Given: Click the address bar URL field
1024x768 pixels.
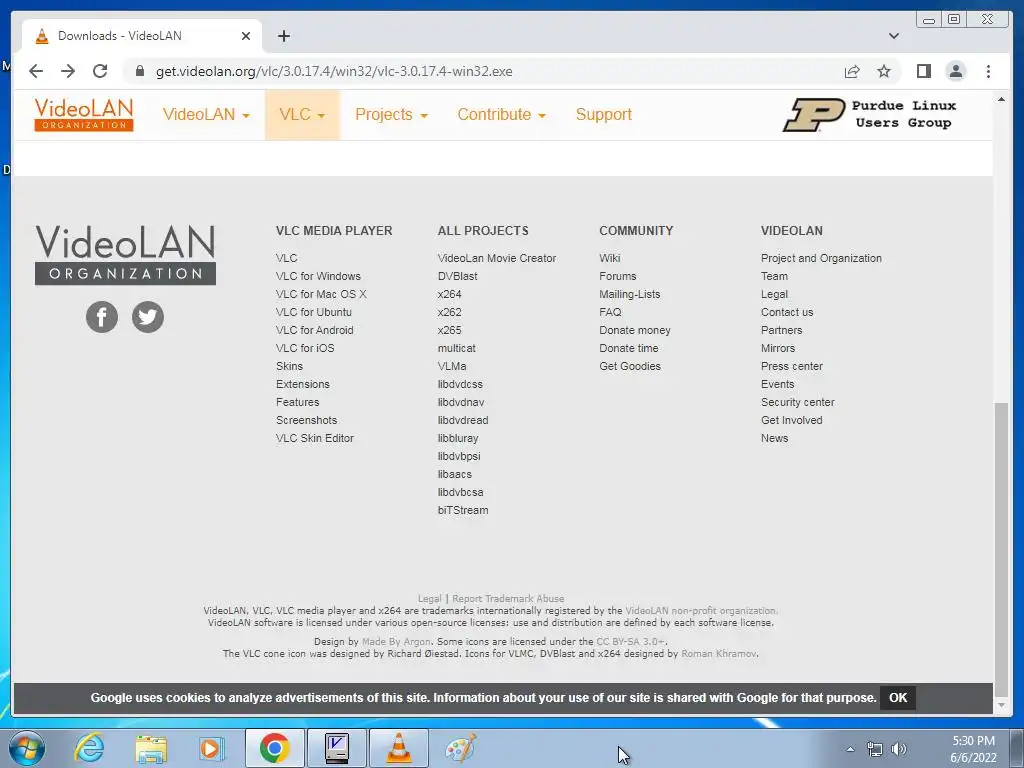Looking at the screenshot, I should coord(483,71).
